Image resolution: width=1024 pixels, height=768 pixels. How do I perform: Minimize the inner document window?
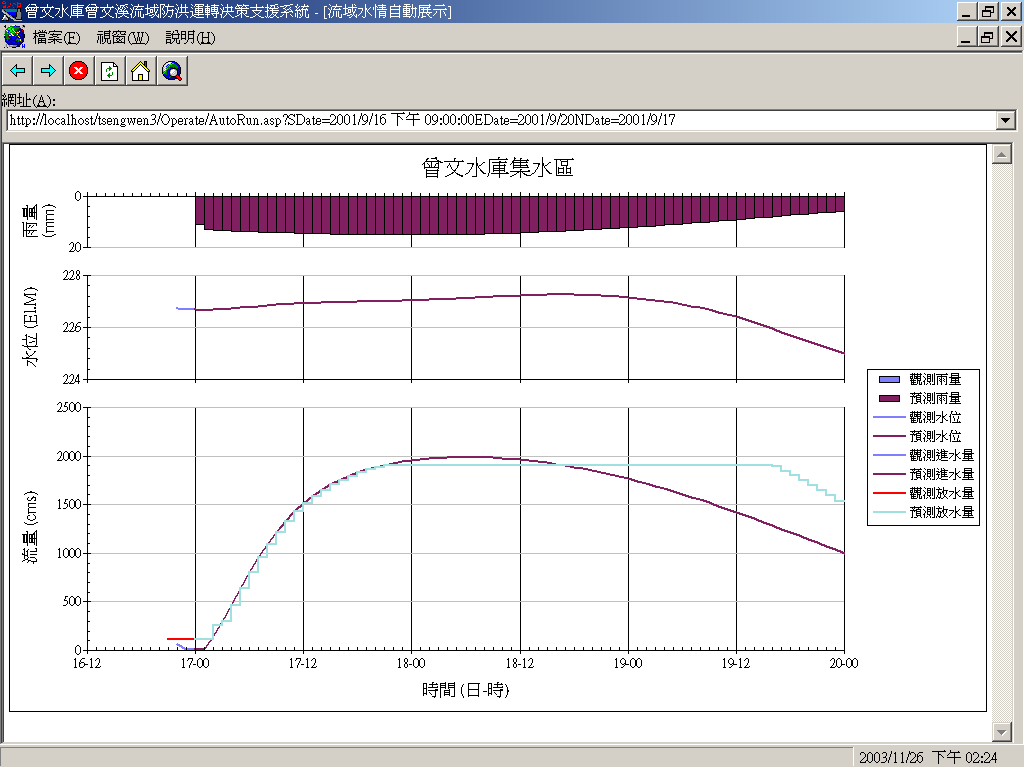967,37
